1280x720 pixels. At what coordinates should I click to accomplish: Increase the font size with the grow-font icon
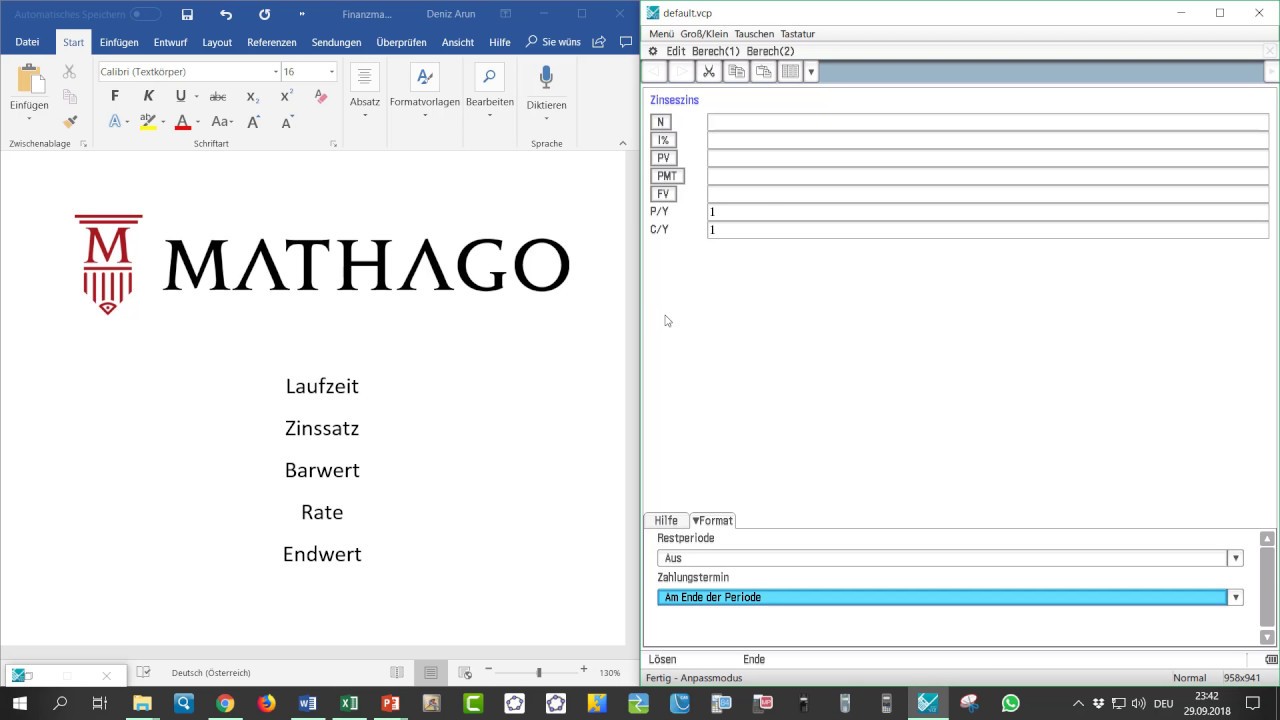coord(254,122)
